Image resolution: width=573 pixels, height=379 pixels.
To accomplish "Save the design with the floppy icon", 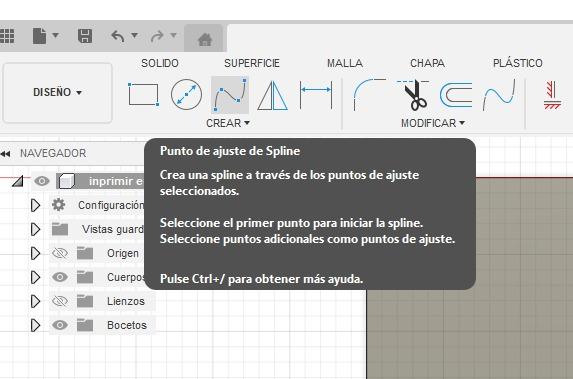I will tap(85, 36).
